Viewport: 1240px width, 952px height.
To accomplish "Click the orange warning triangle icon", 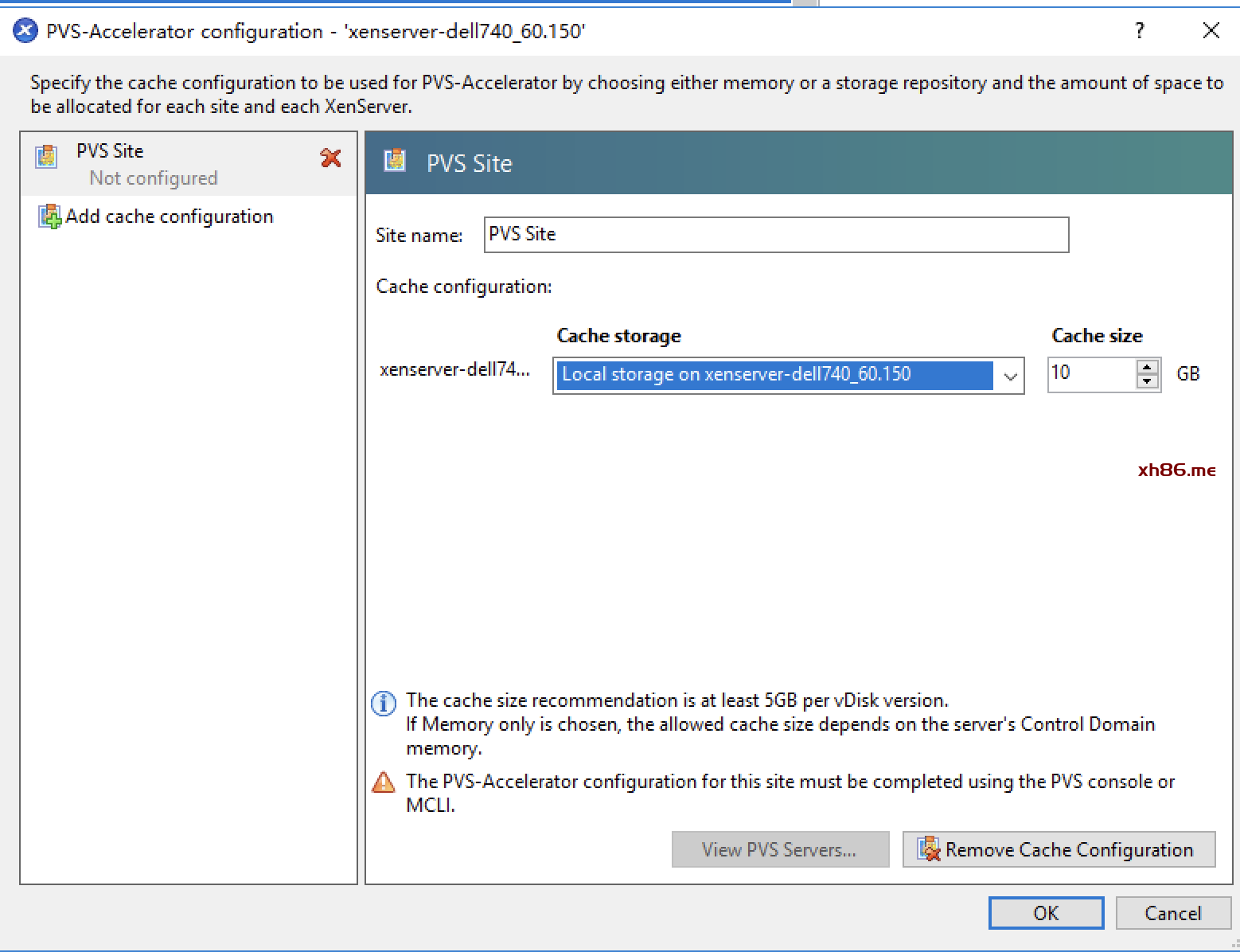I will pos(384,783).
